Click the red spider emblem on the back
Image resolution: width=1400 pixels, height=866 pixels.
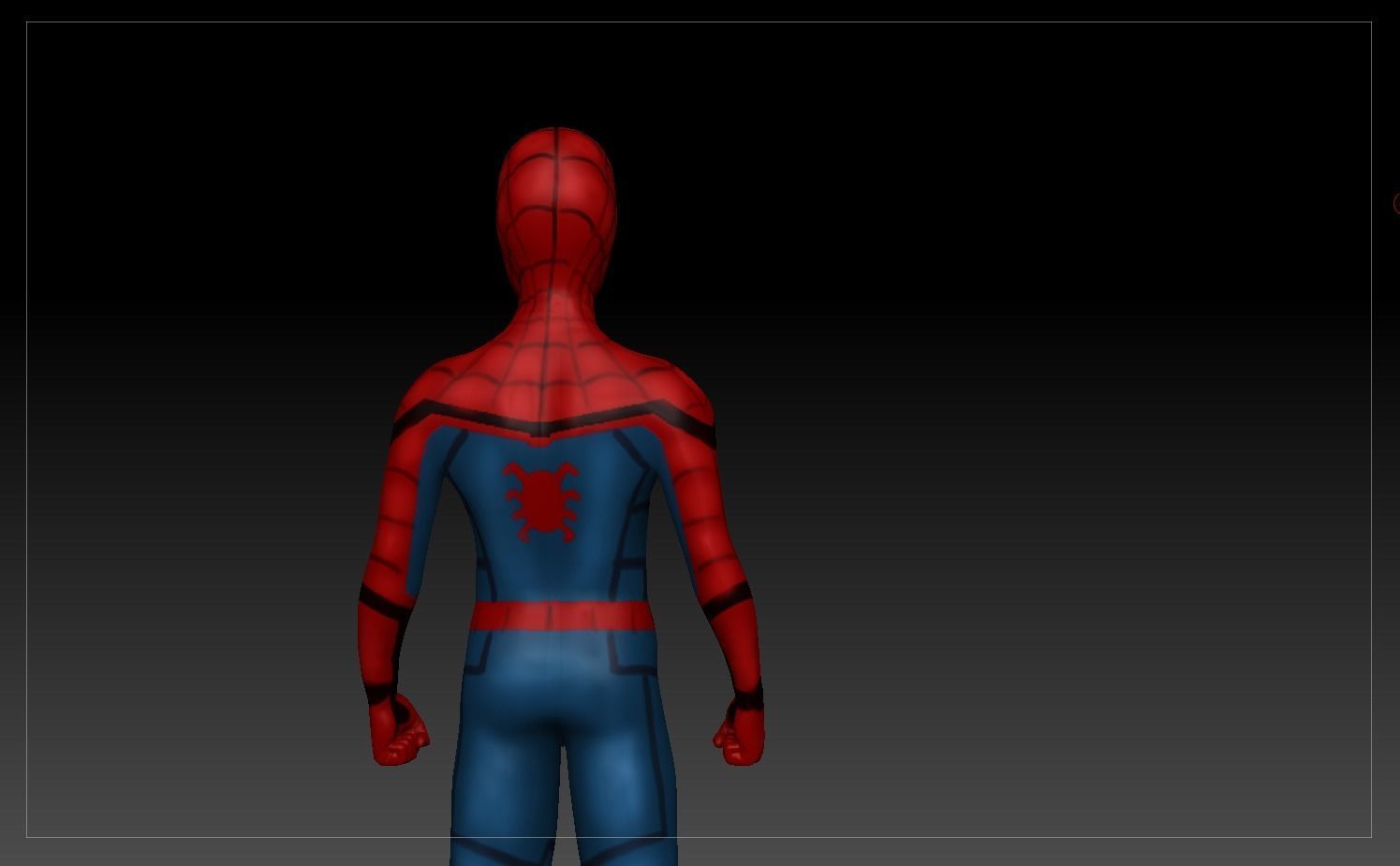click(541, 501)
